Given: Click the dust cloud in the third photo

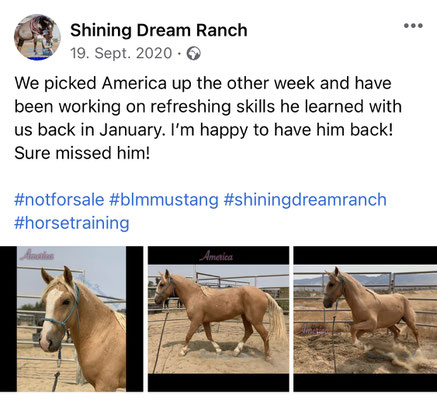Looking at the screenshot, I should (x=393, y=355).
